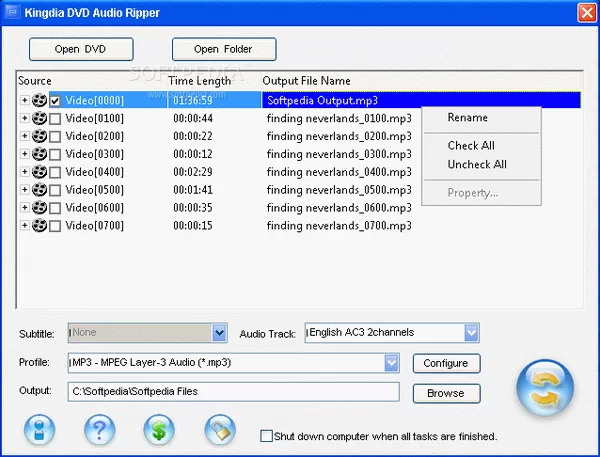This screenshot has width=600, height=457.
Task: Select Softpedia Output.mp3 file name
Action: point(322,101)
